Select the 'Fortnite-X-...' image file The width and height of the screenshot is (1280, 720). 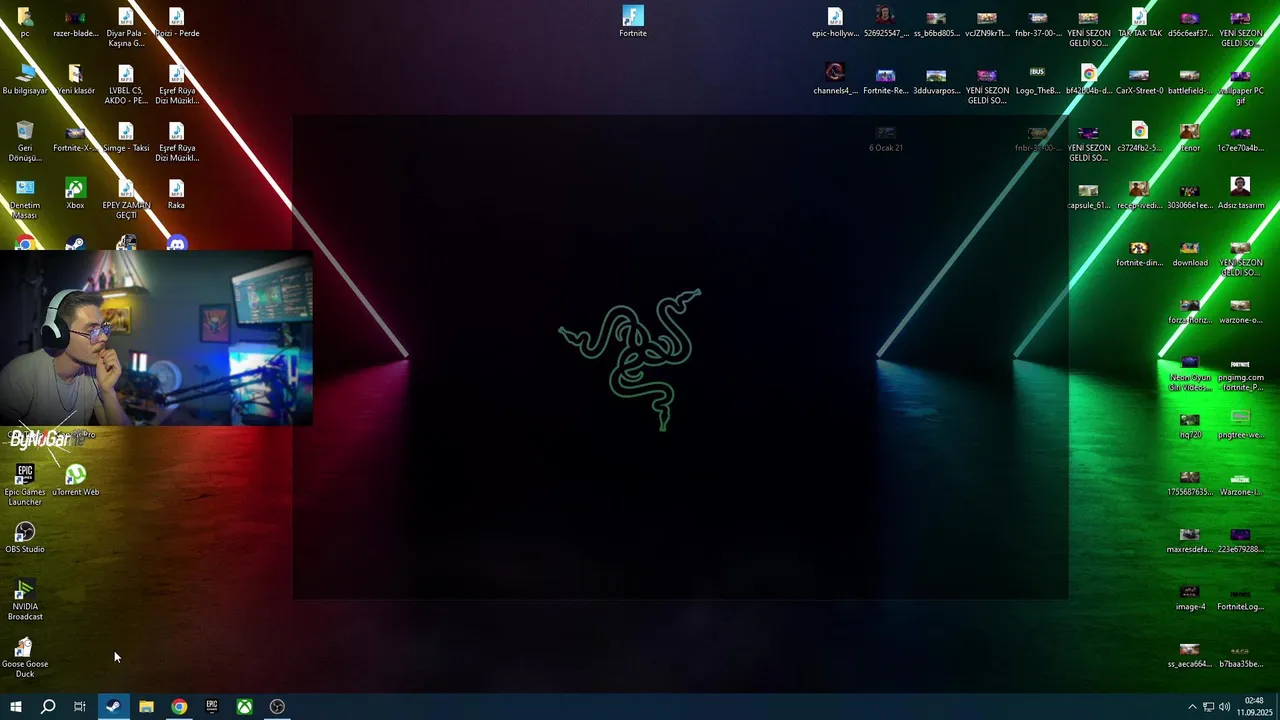(x=75, y=138)
